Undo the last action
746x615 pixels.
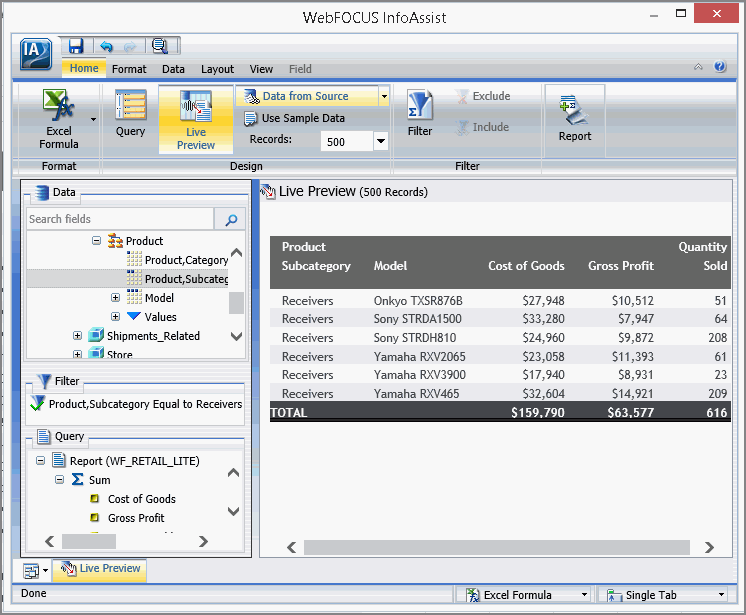[x=107, y=46]
